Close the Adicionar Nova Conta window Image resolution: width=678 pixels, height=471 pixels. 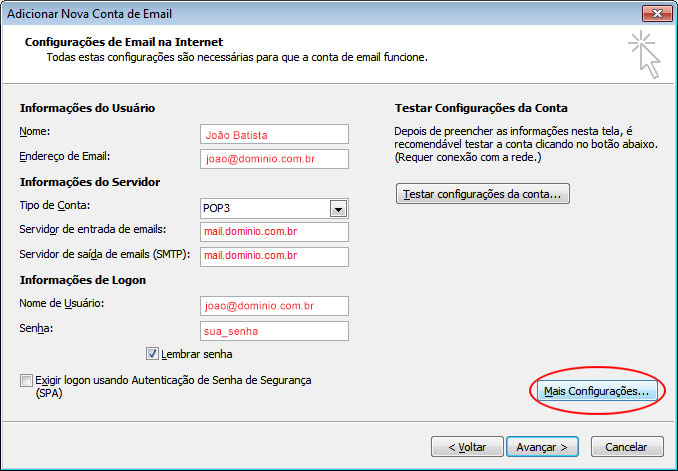coord(657,13)
